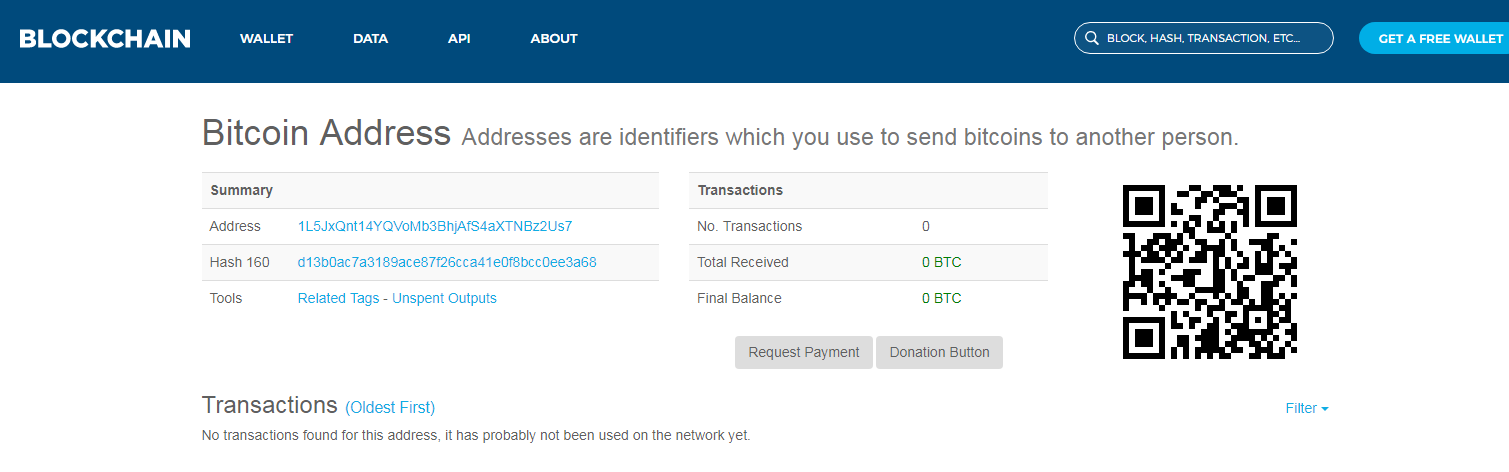This screenshot has height=472, width=1509.
Task: Click the Hash 160 value link
Action: pos(447,262)
